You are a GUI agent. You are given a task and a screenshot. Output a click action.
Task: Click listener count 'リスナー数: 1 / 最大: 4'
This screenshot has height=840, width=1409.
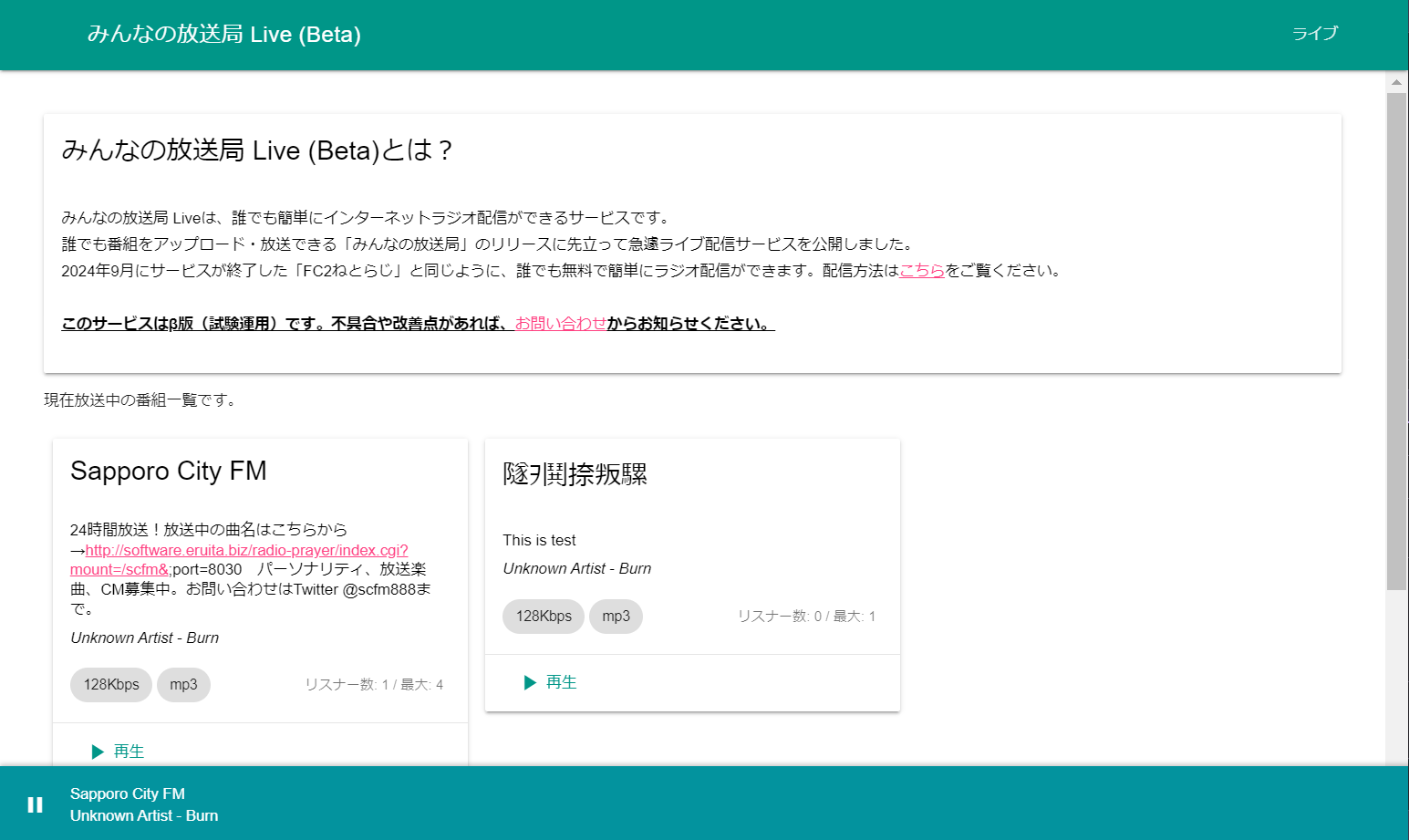[374, 685]
